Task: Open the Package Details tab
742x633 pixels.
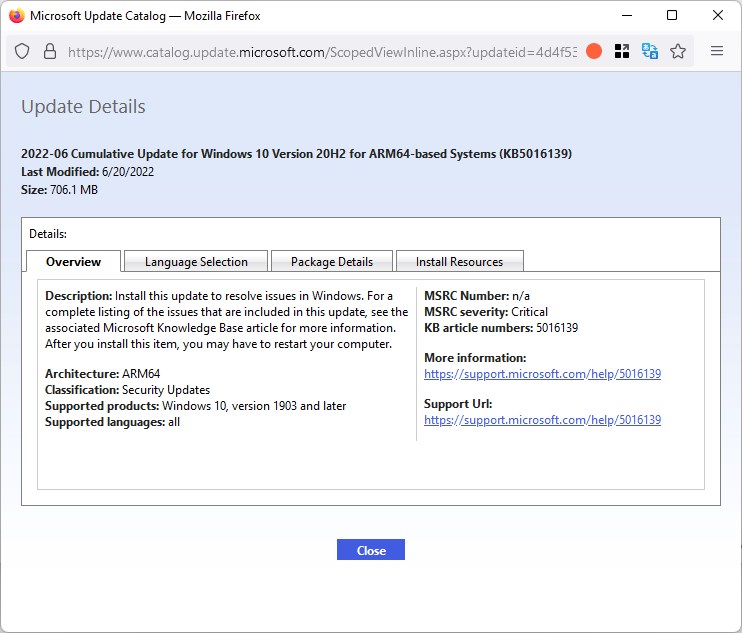Action: pos(332,261)
